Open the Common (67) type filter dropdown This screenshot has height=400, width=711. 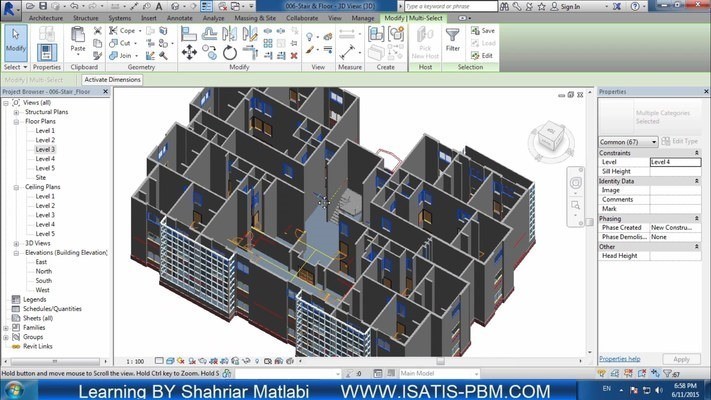click(628, 142)
